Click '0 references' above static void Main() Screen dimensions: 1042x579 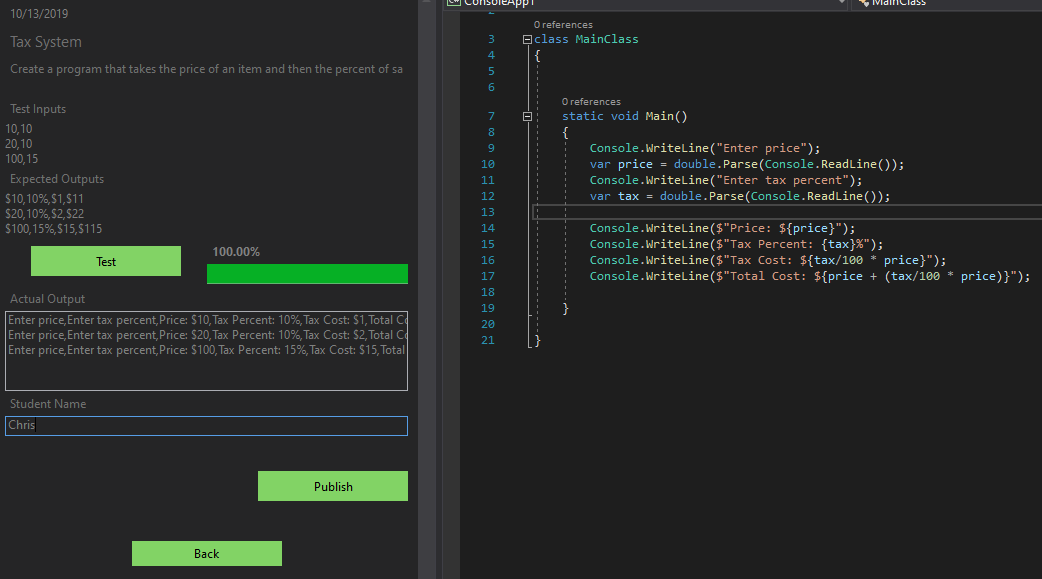pyautogui.click(x=591, y=102)
